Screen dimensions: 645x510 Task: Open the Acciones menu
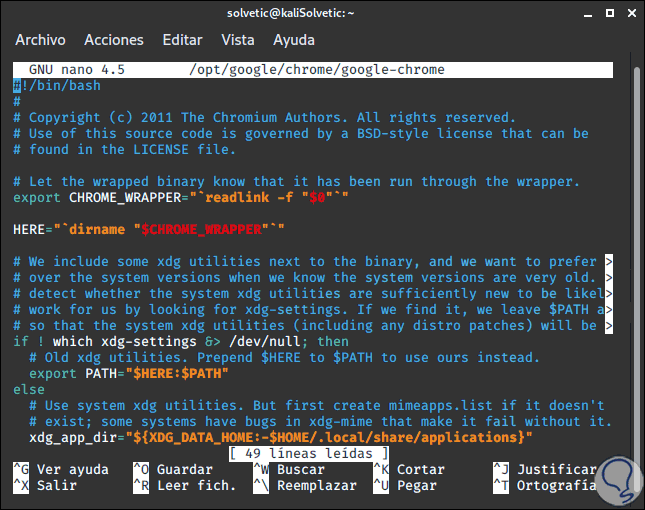[x=114, y=40]
